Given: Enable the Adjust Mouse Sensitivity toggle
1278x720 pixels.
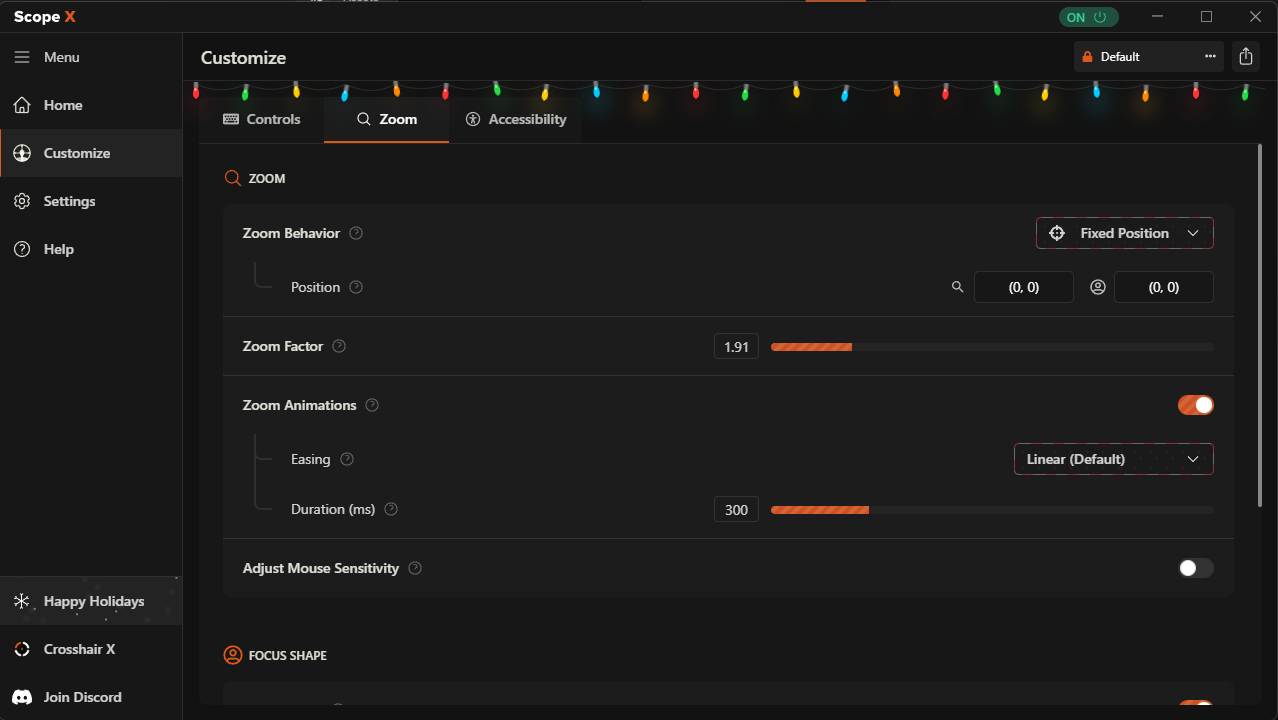Looking at the screenshot, I should point(1196,568).
